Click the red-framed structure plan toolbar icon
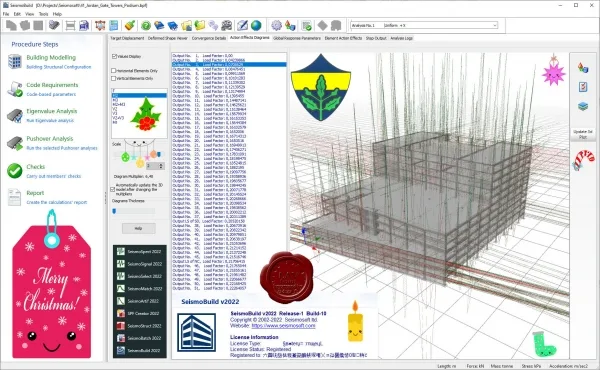600x370 pixels. pyautogui.click(x=100, y=25)
